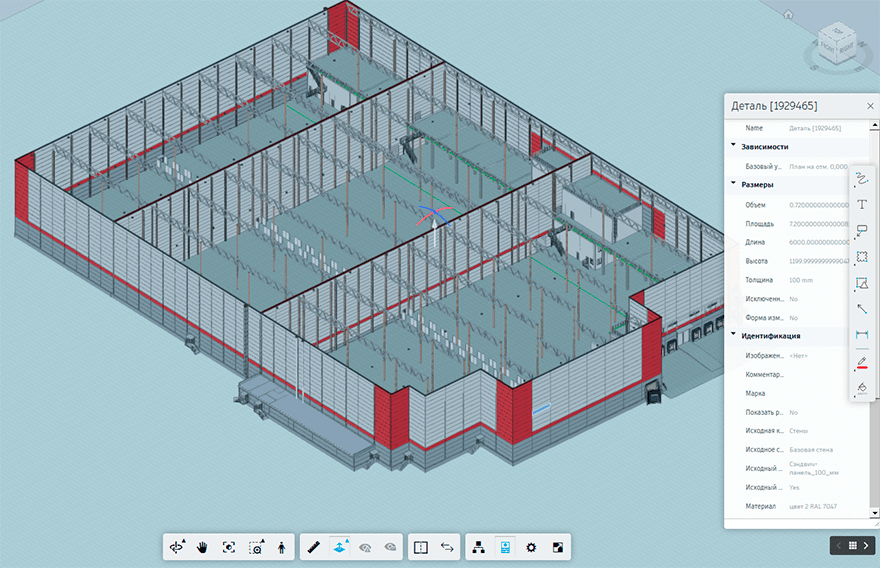Go to next sheet arrow
Image resolution: width=880 pixels, height=568 pixels.
pos(866,546)
